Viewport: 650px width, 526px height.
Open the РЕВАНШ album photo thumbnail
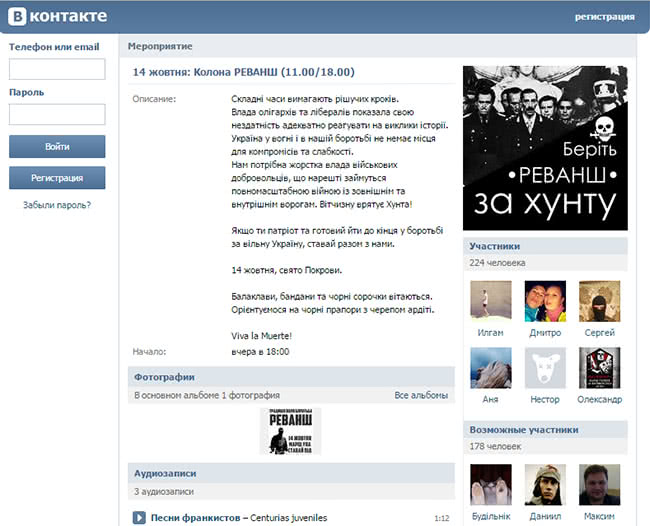[x=290, y=431]
